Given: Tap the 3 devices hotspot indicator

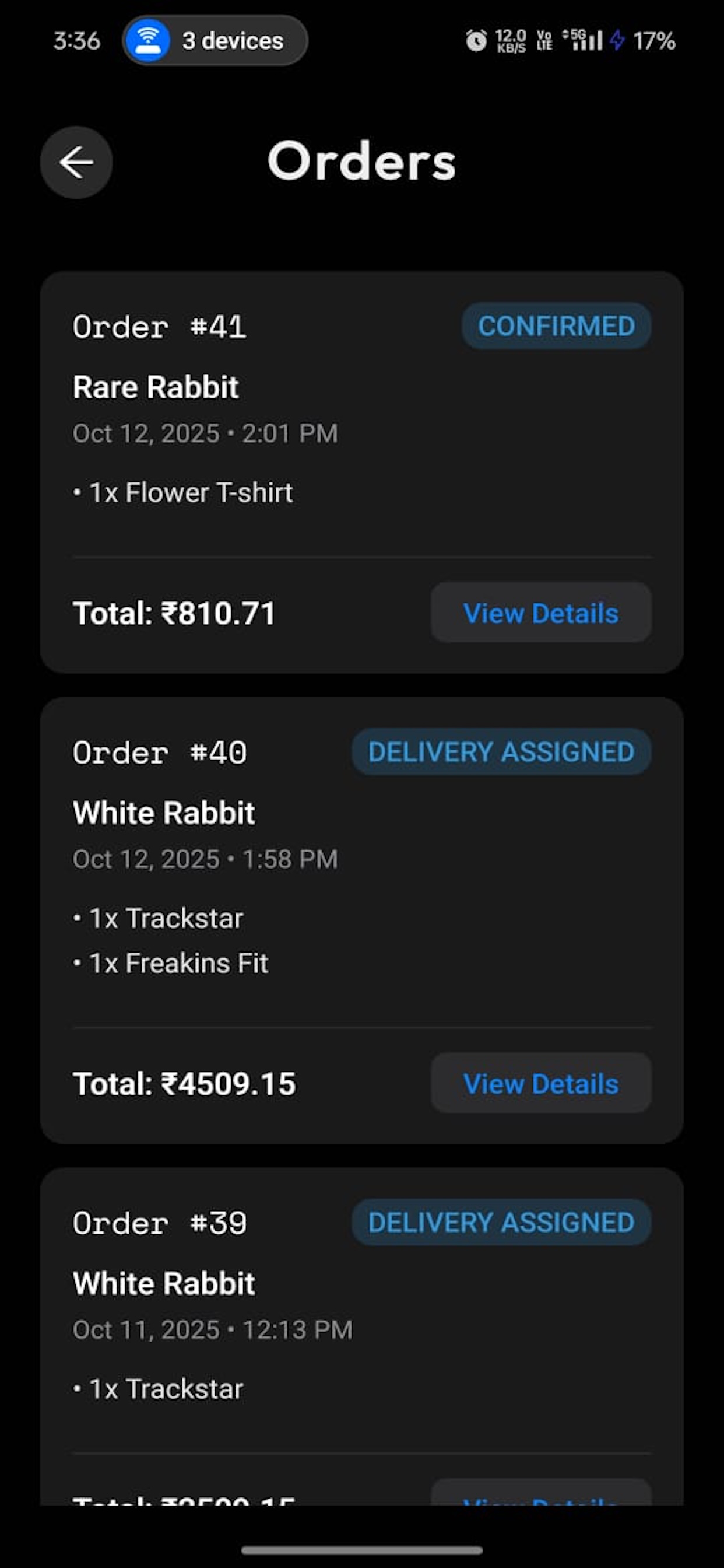Looking at the screenshot, I should pos(215,41).
